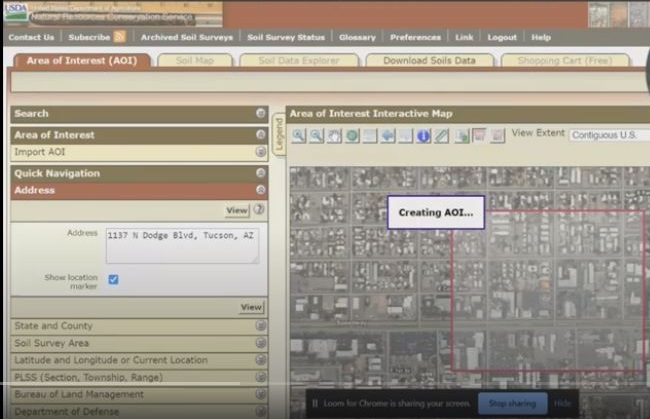Image resolution: width=650 pixels, height=419 pixels.
Task: Click the View button below the address field
Action: click(x=250, y=307)
